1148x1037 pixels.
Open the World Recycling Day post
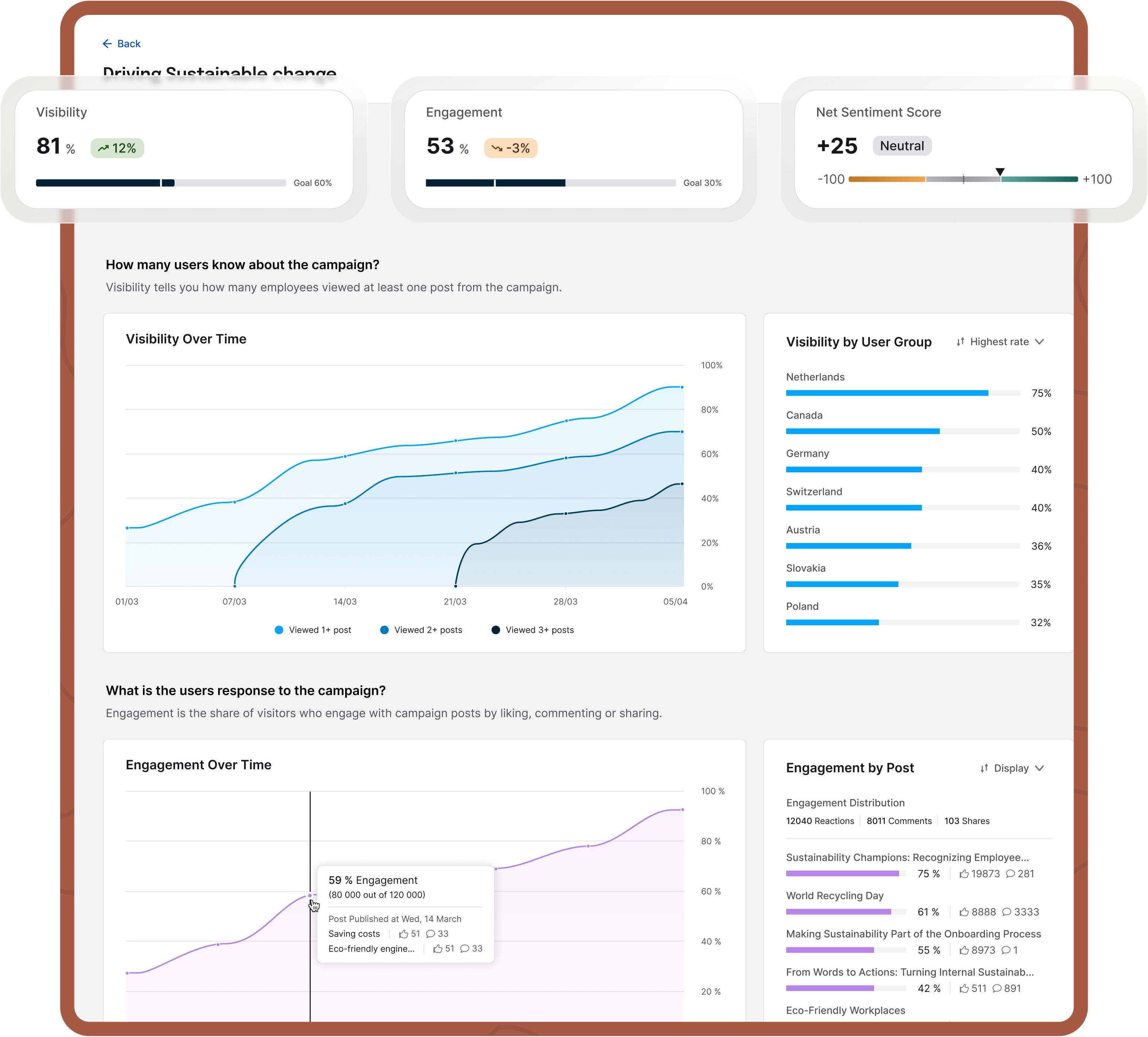[x=835, y=896]
